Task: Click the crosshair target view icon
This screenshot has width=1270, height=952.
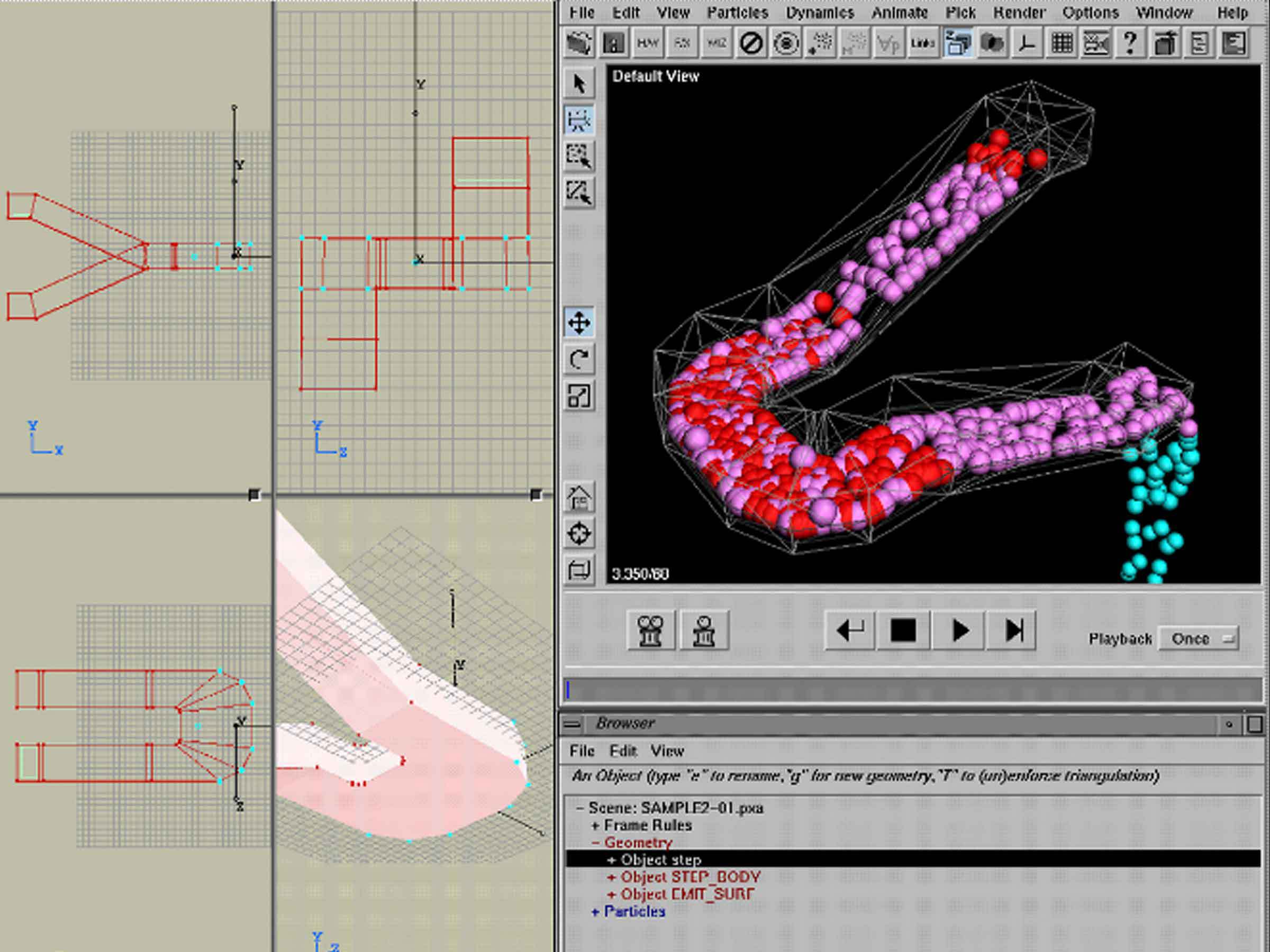Action: pyautogui.click(x=579, y=534)
